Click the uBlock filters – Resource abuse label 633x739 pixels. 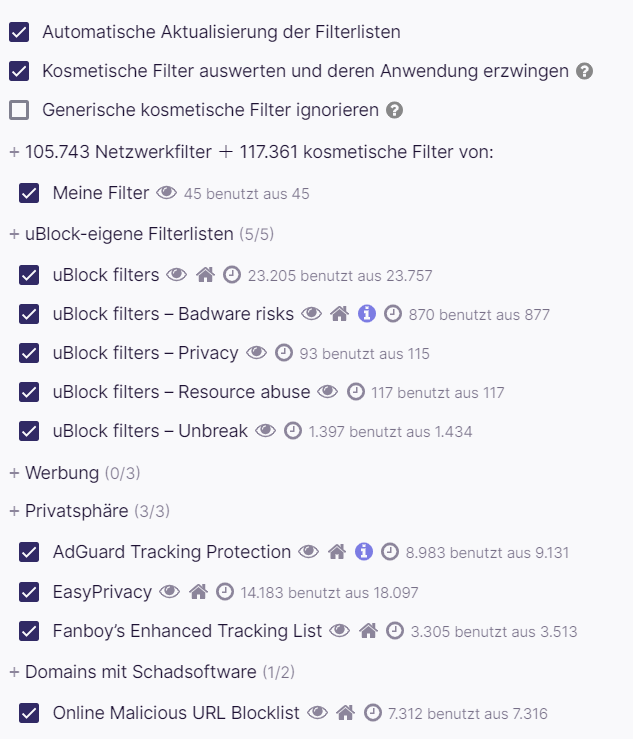pos(181,392)
